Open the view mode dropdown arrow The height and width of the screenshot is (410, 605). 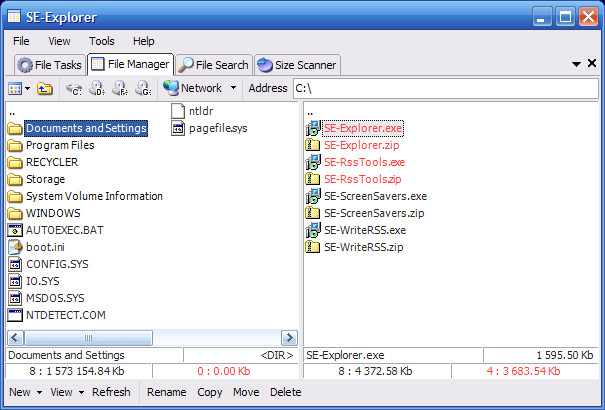[x=27, y=89]
